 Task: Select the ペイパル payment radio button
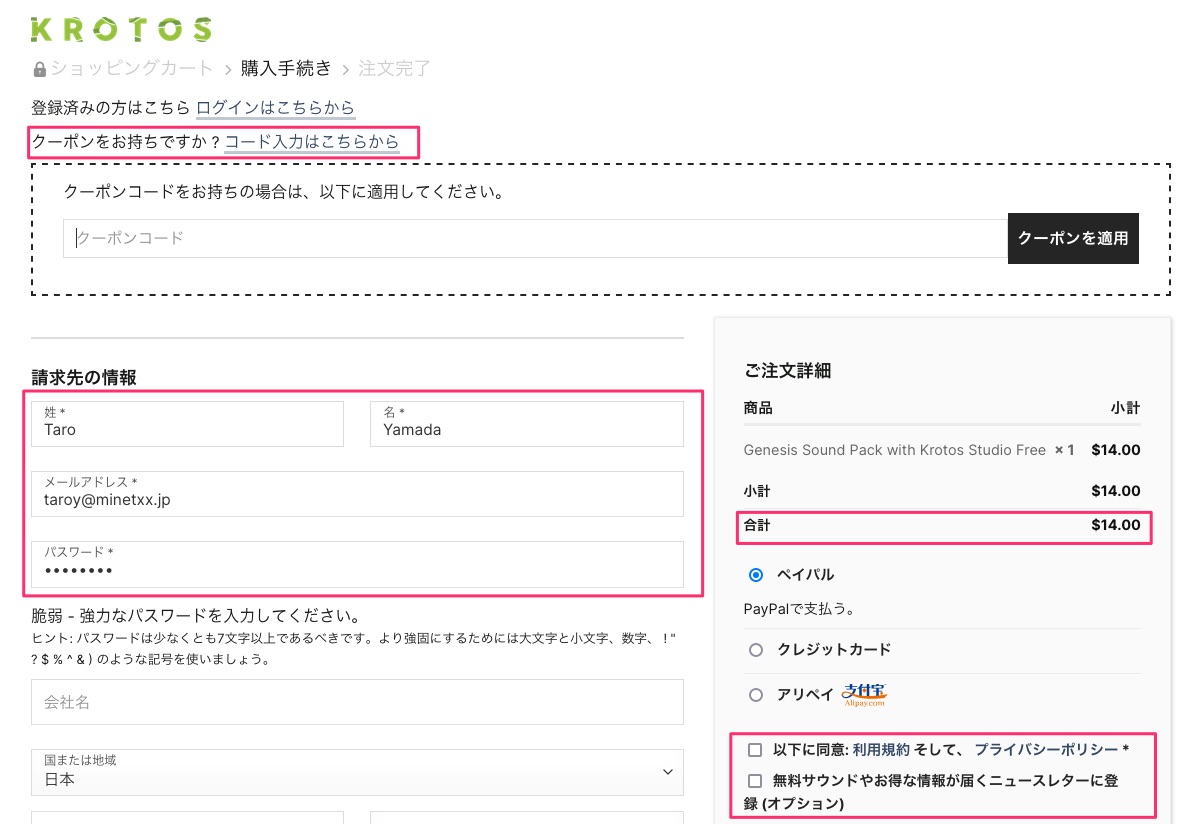pos(756,575)
